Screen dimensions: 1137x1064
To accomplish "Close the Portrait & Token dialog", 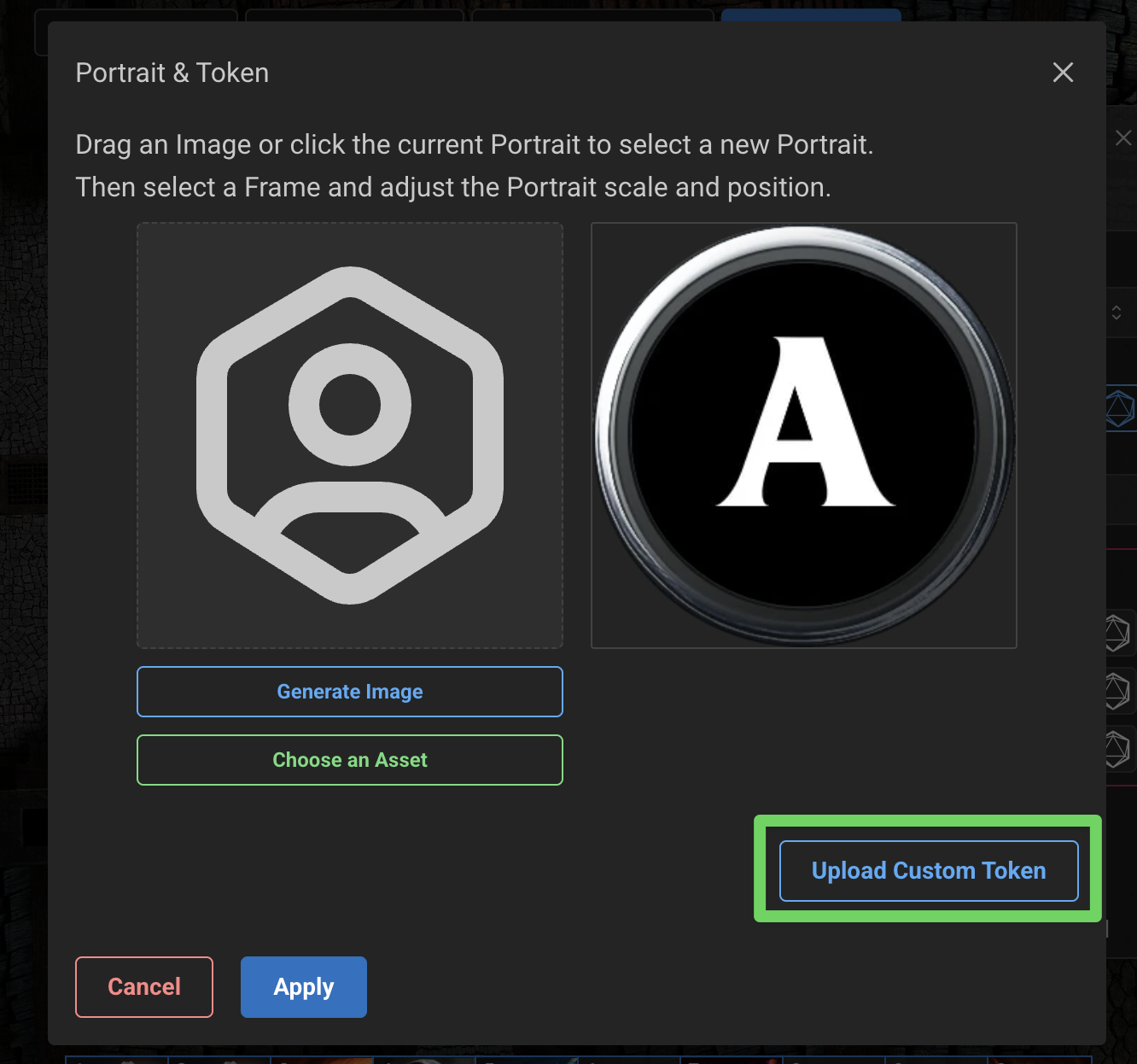I will (1063, 73).
